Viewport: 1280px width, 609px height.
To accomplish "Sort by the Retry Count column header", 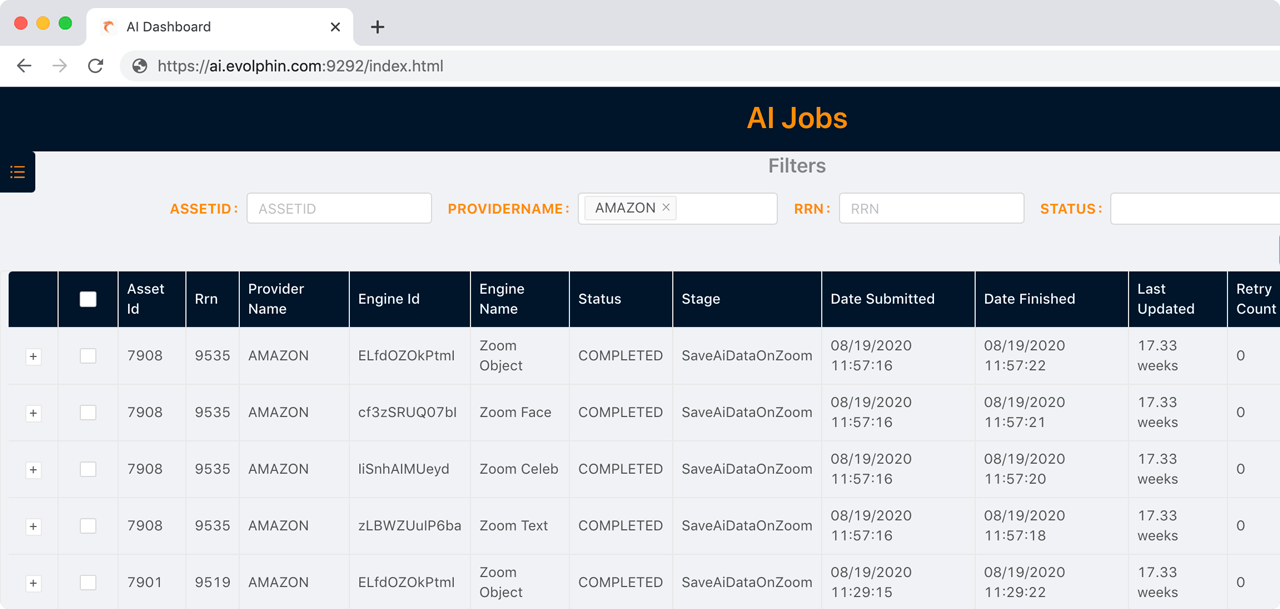I will 1256,299.
